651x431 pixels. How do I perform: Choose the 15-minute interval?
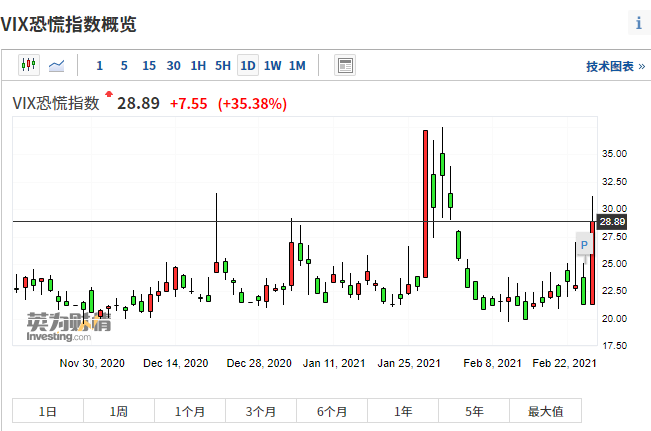point(149,66)
